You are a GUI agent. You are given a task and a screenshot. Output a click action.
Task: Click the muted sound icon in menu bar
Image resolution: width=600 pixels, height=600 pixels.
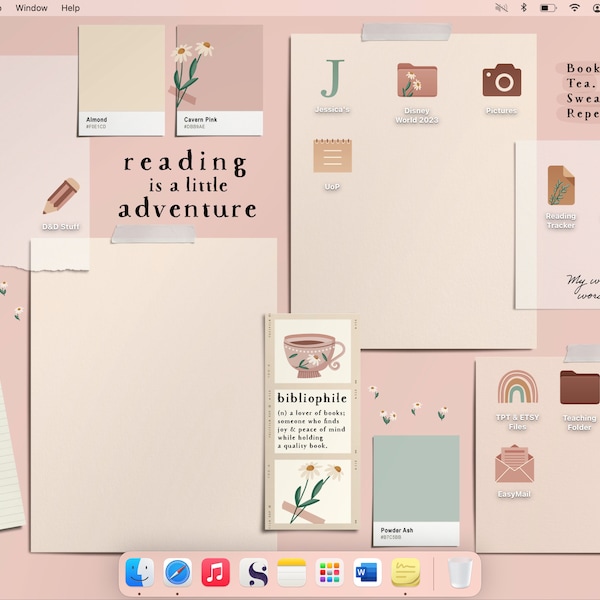501,8
